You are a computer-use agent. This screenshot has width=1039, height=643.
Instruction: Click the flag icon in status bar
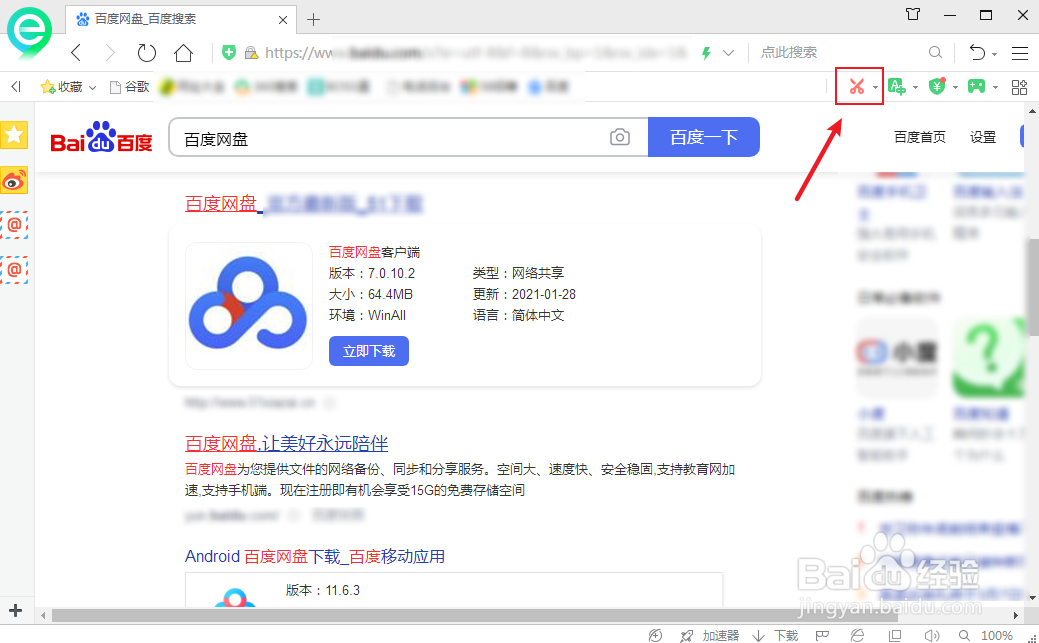[822, 636]
